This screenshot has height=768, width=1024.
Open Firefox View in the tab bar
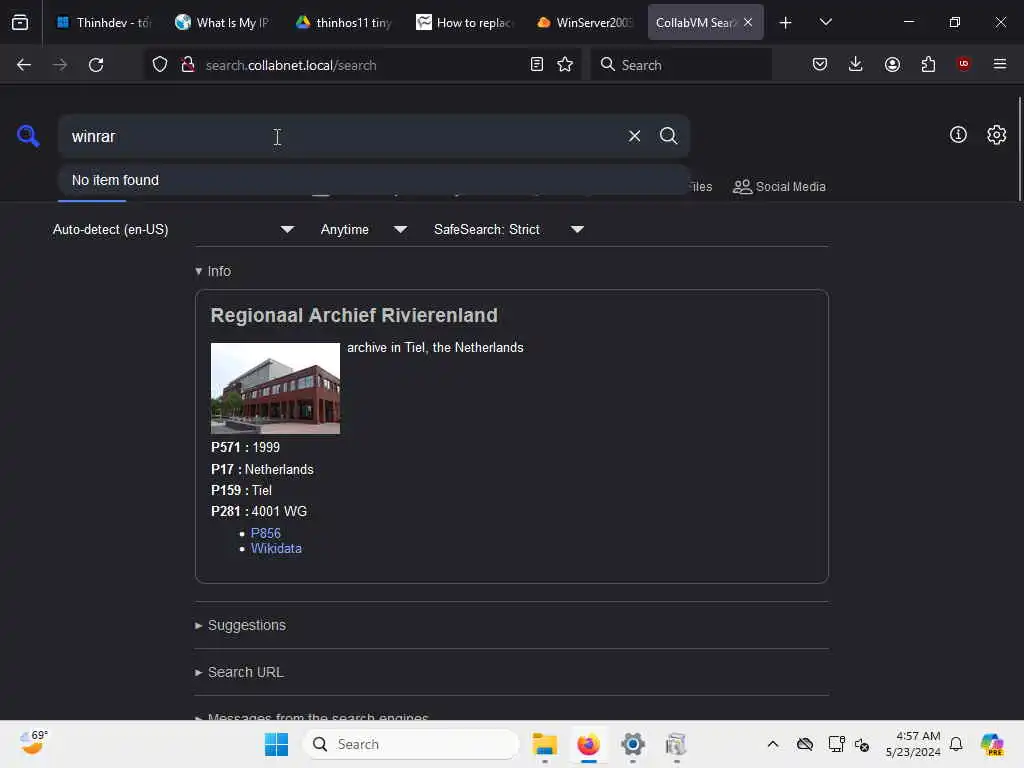point(20,22)
